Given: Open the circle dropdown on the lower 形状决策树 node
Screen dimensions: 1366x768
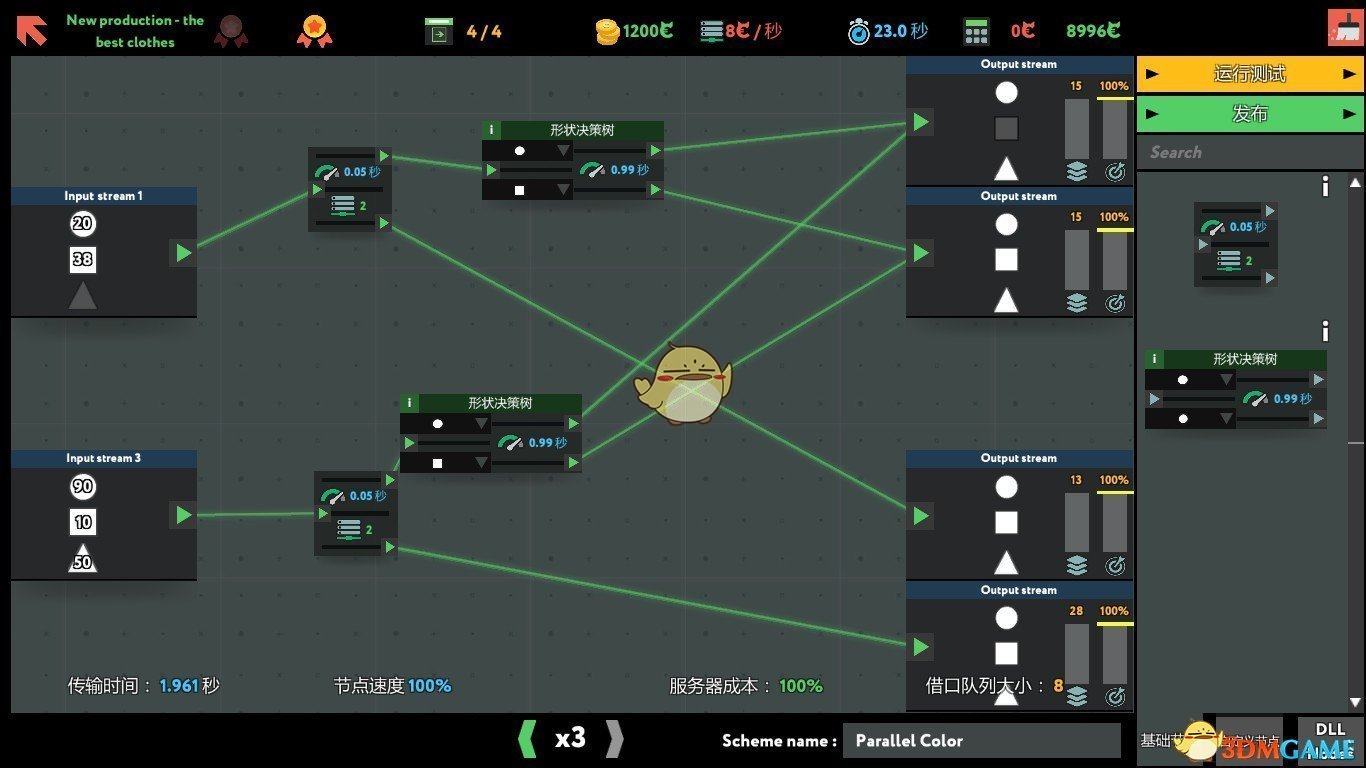Looking at the screenshot, I should [445, 423].
